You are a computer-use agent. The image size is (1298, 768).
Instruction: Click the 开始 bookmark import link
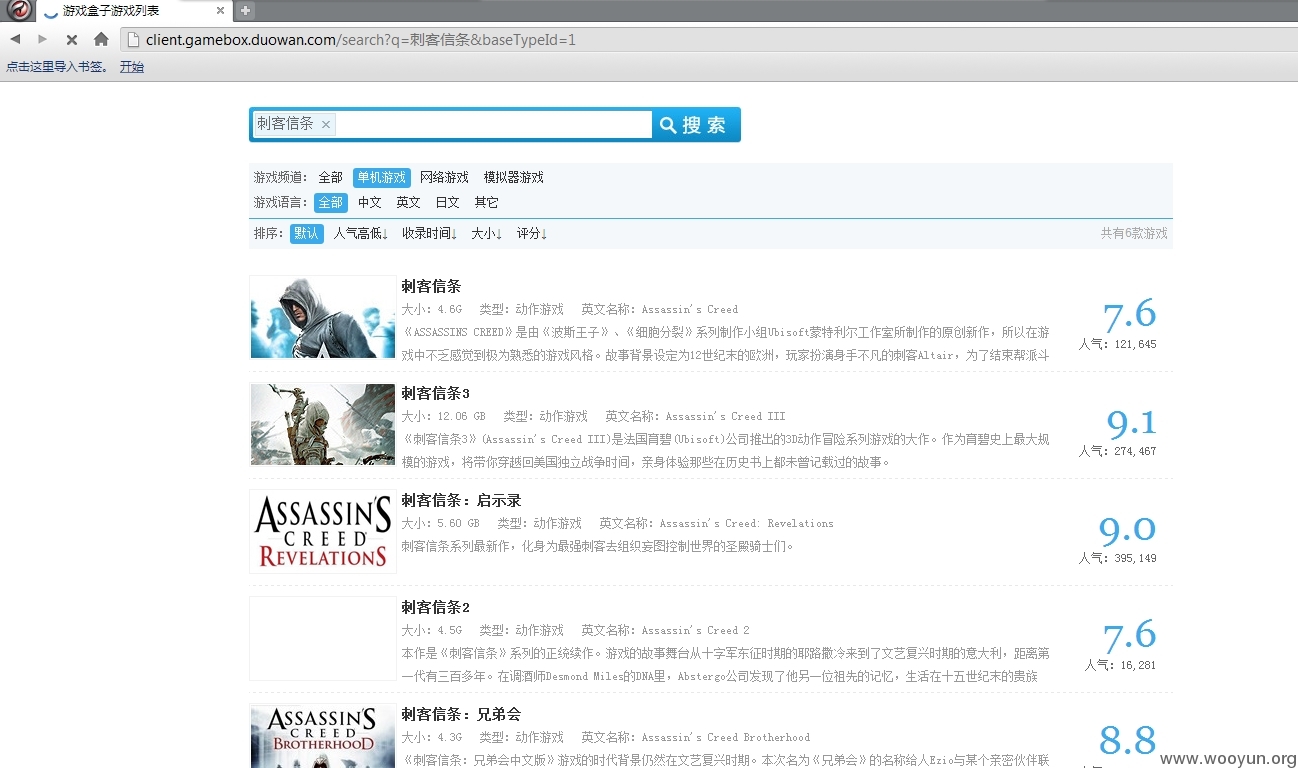click(x=132, y=67)
